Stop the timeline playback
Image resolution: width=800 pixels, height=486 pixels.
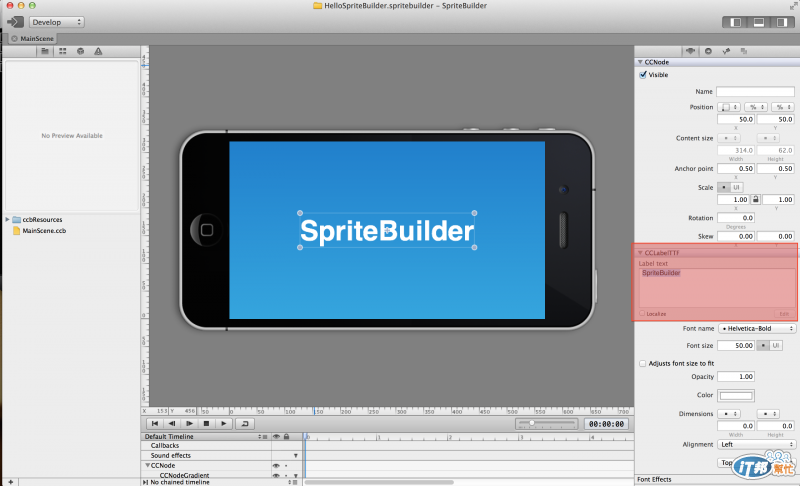pos(206,423)
